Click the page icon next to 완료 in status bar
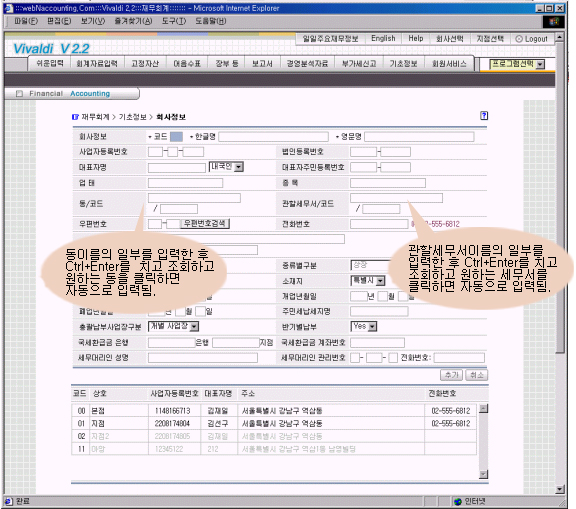 click(8, 501)
